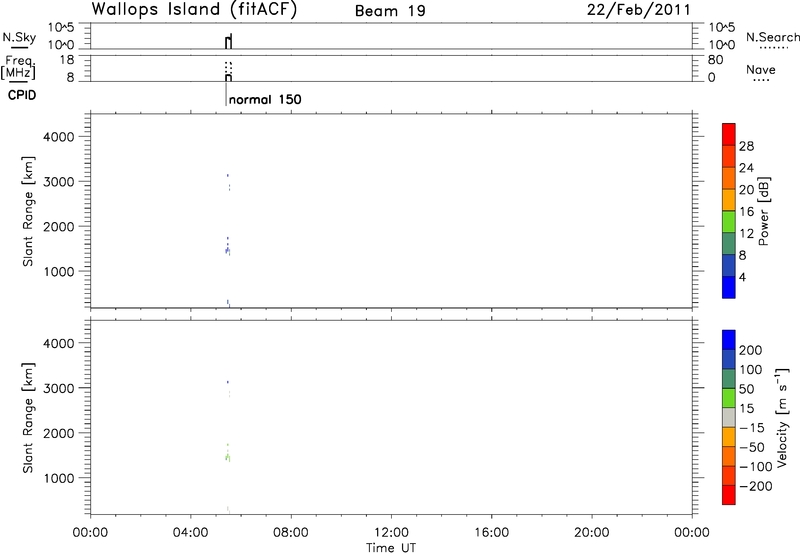Select the 'Time UT' axis title
Viewport: 800px width, 554px height.
tap(391, 548)
